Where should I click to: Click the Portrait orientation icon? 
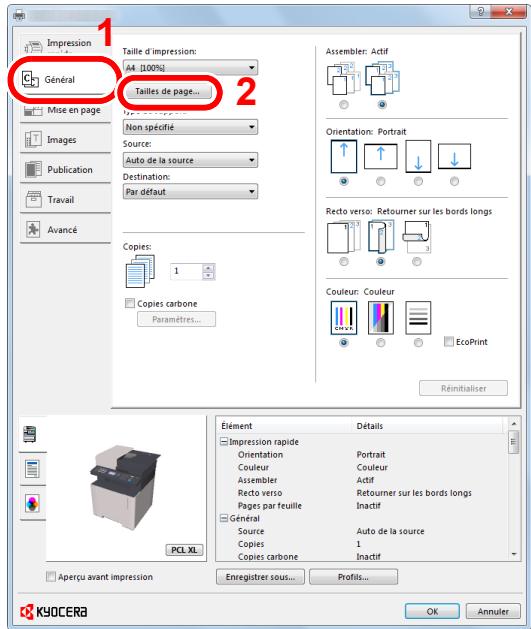point(344,156)
